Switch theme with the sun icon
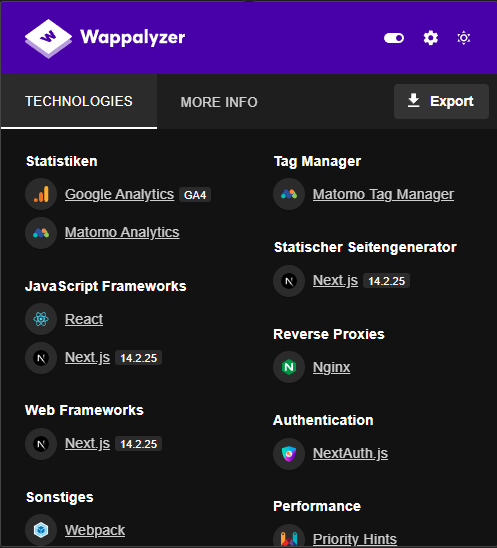This screenshot has width=497, height=548. tap(464, 38)
